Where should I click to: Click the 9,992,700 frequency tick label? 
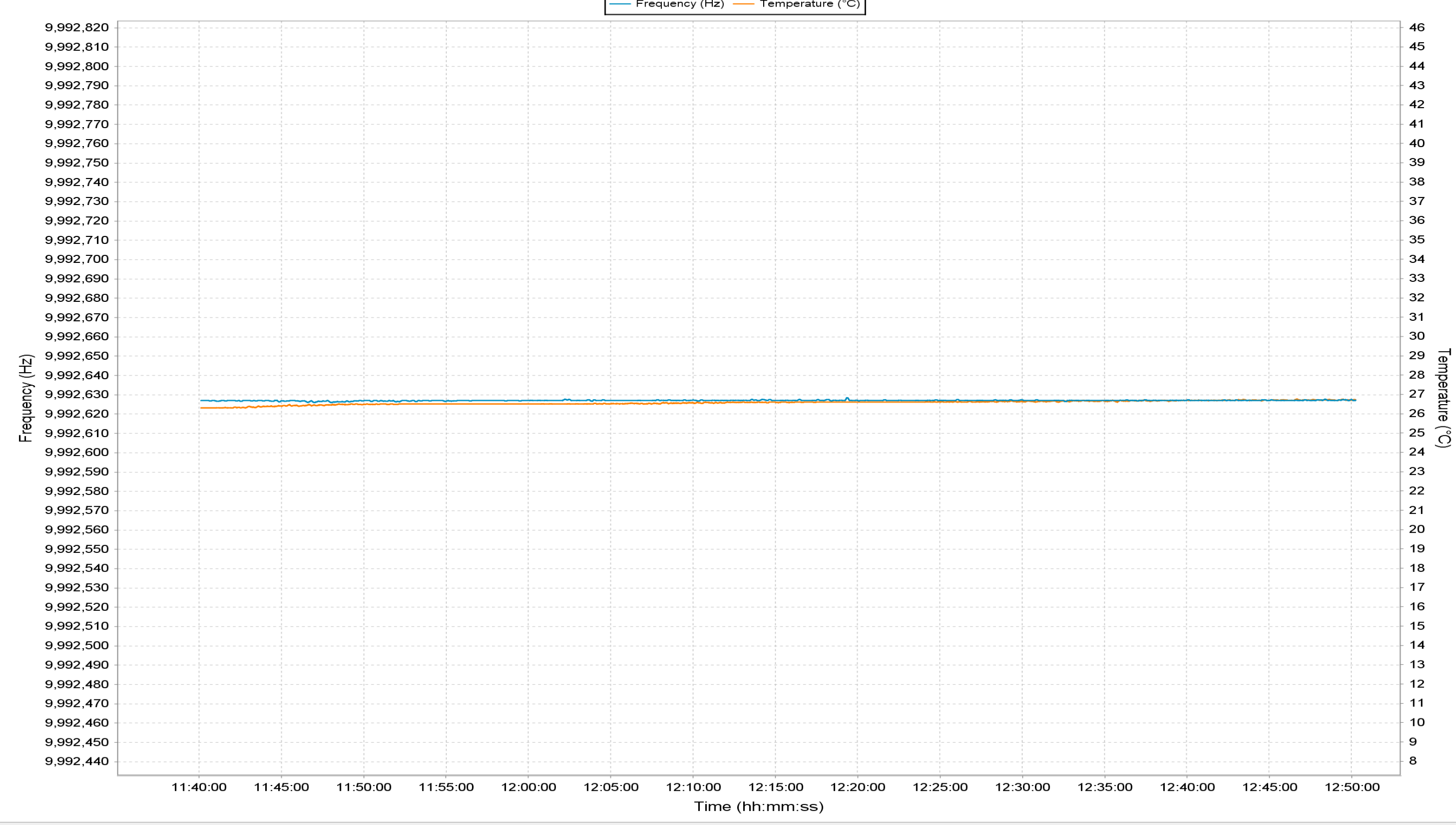76,259
